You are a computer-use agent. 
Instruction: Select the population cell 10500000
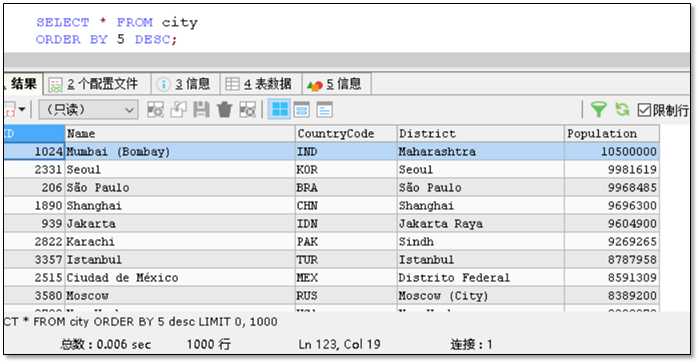(x=612, y=151)
